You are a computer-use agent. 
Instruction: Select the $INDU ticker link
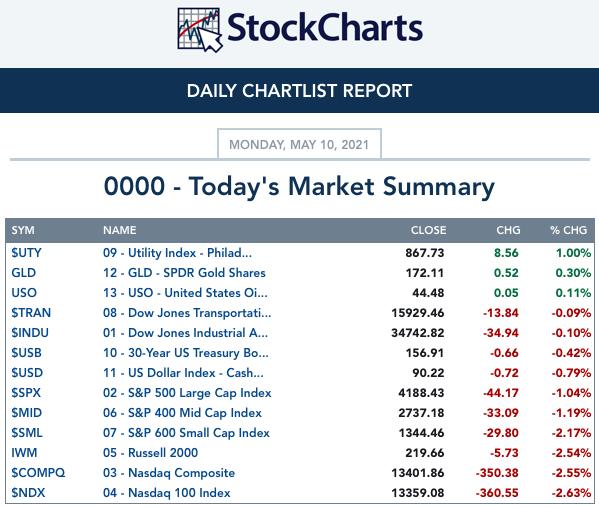tap(30, 333)
